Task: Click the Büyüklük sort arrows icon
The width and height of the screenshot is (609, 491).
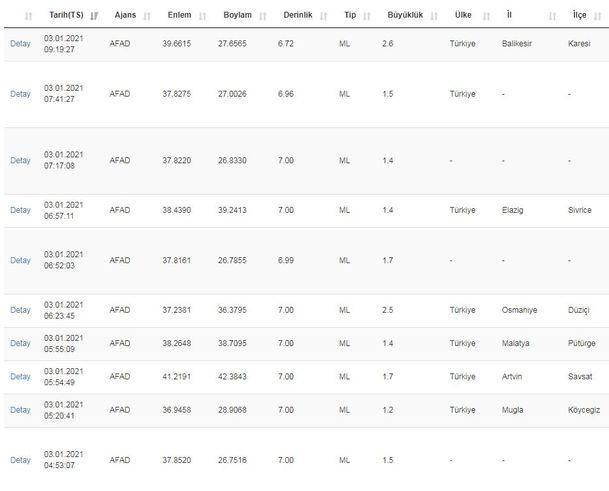Action: tap(431, 16)
